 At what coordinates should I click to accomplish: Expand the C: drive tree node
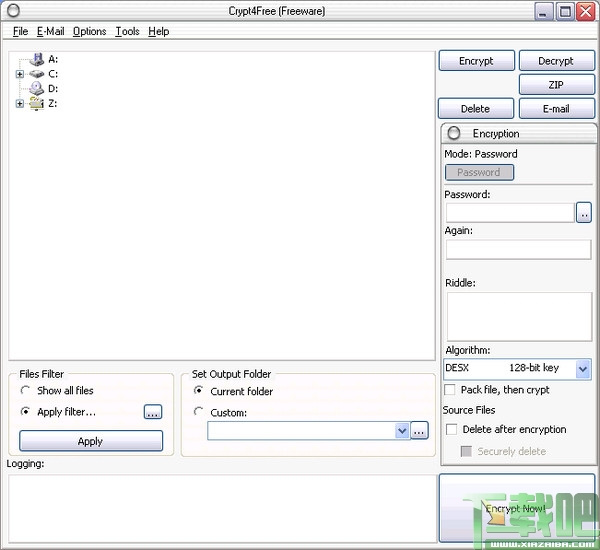click(x=20, y=74)
